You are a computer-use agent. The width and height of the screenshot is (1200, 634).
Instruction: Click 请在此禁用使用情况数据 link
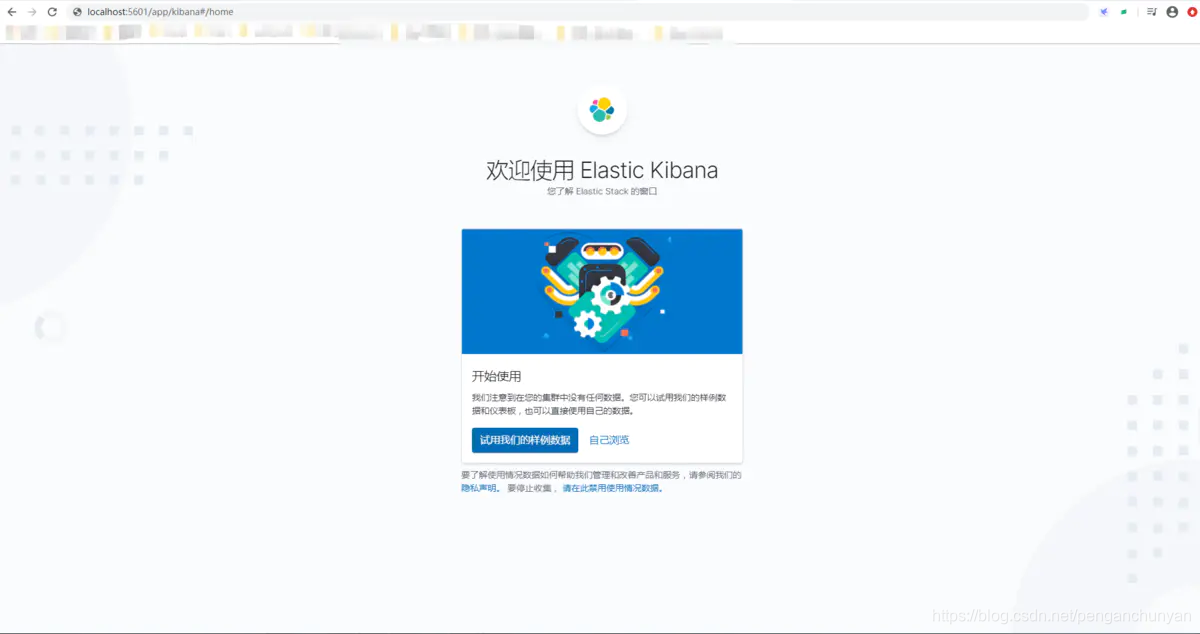click(611, 488)
